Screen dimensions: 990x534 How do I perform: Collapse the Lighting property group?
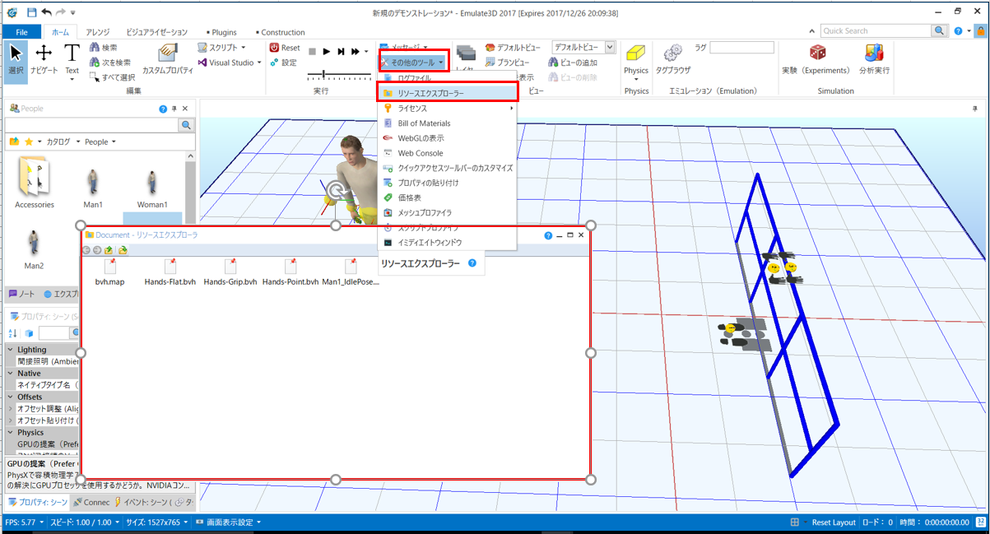(x=11, y=349)
